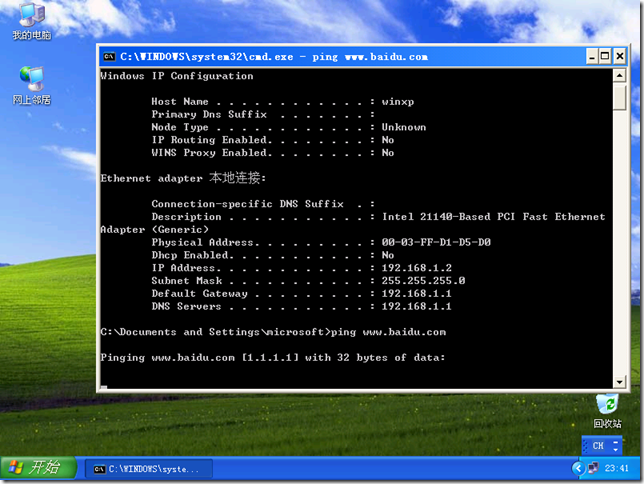Click the Node Type value 'Unknown'
This screenshot has width=644, height=484.
pos(404,127)
